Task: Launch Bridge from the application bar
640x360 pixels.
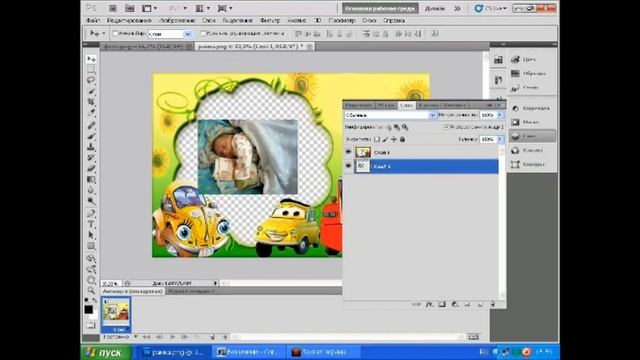Action: (113, 8)
